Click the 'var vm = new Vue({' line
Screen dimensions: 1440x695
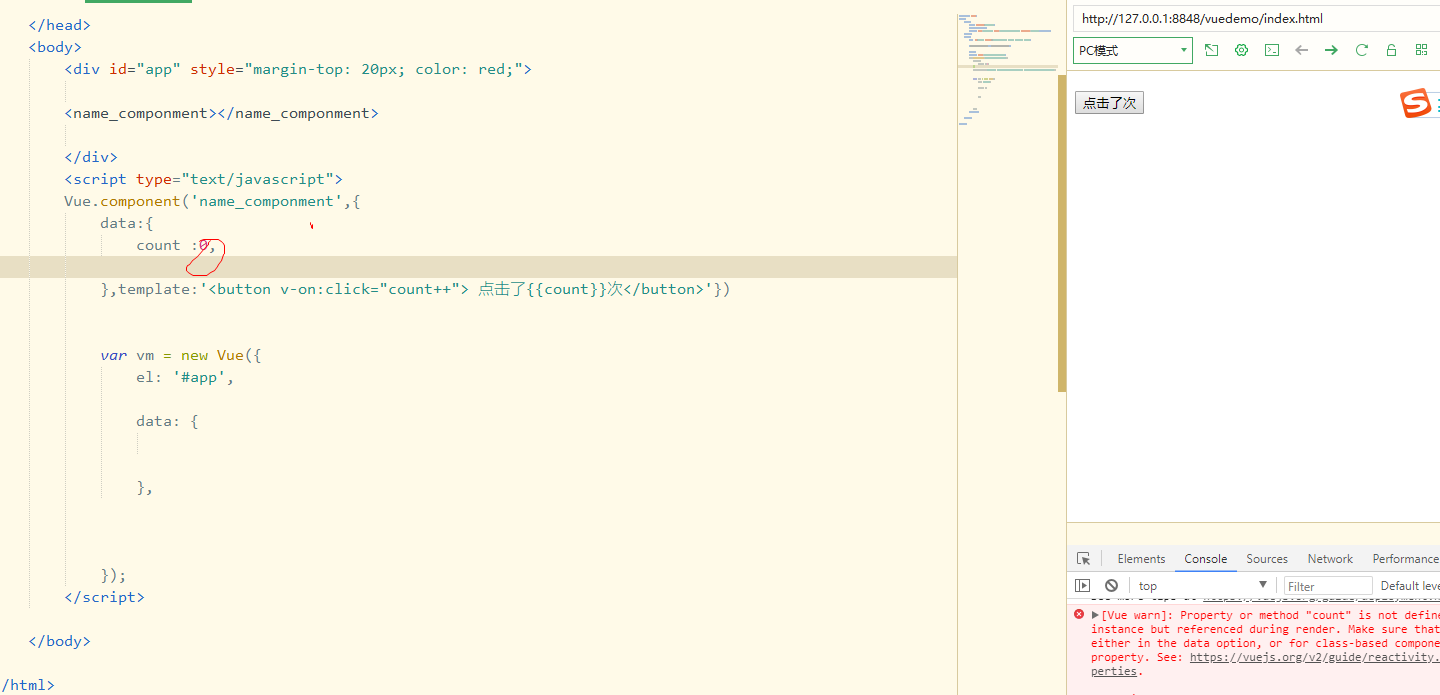pyautogui.click(x=181, y=355)
